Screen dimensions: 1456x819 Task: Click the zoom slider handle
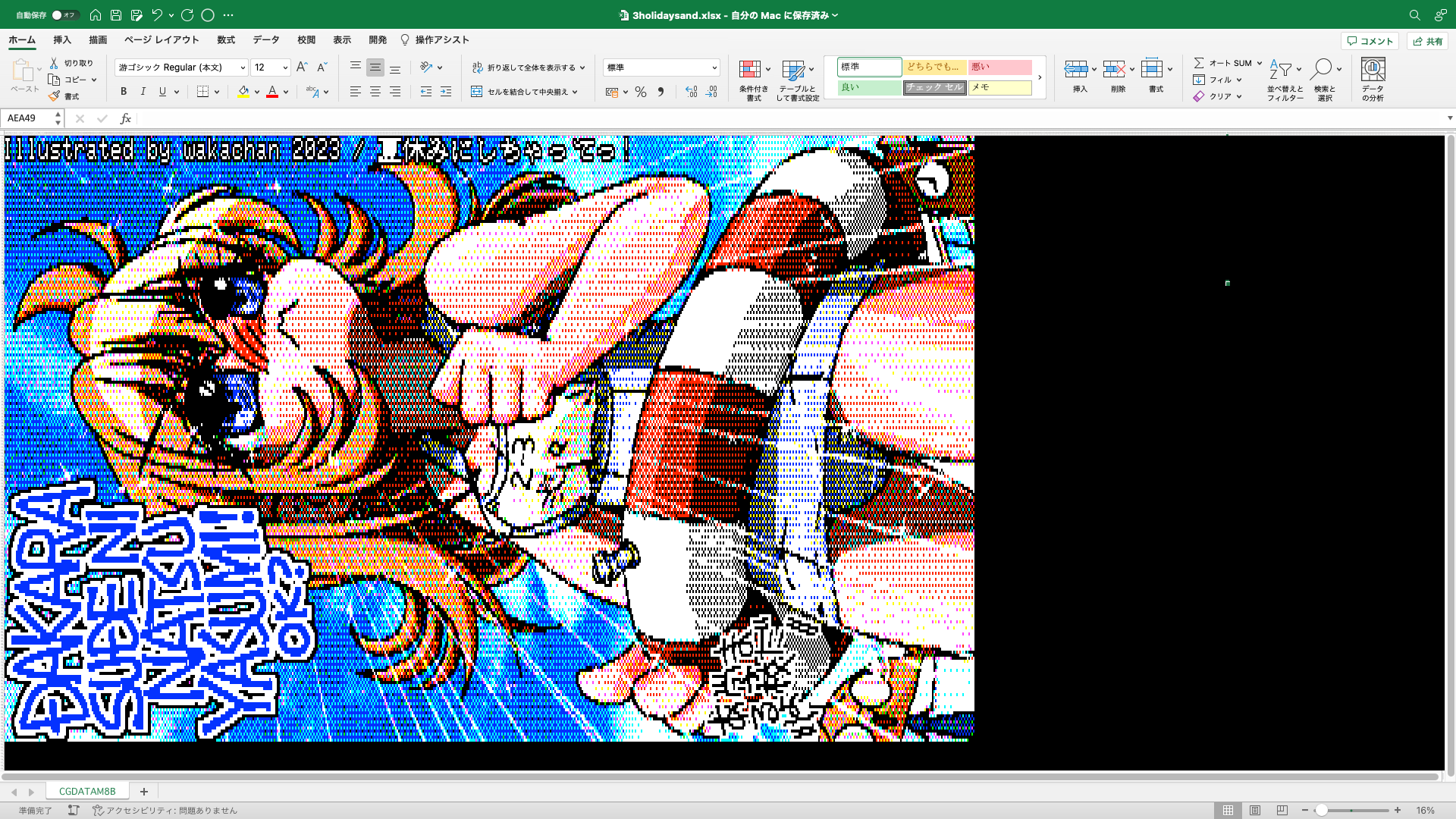click(x=1321, y=810)
